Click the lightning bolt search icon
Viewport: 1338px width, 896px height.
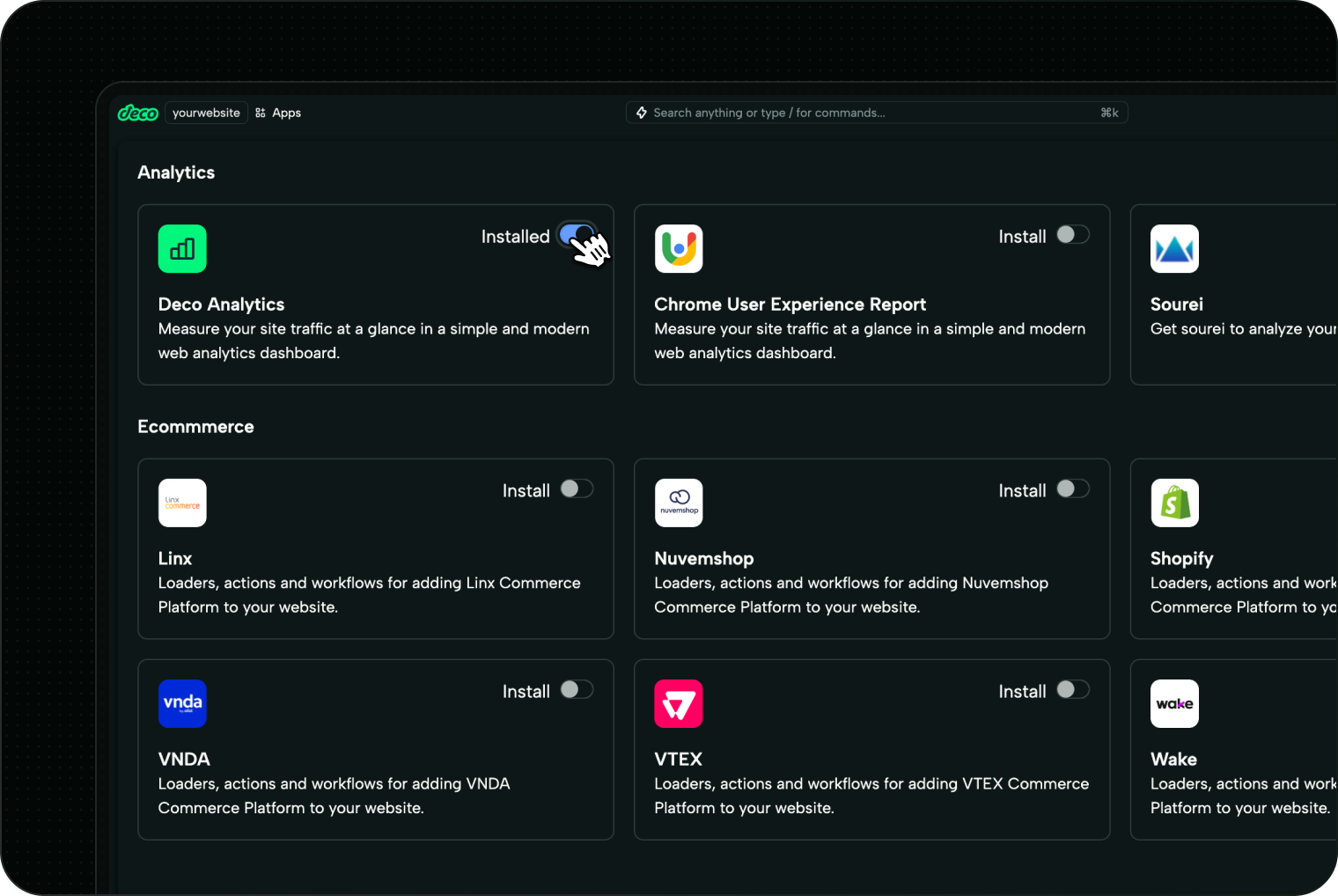[x=642, y=113]
